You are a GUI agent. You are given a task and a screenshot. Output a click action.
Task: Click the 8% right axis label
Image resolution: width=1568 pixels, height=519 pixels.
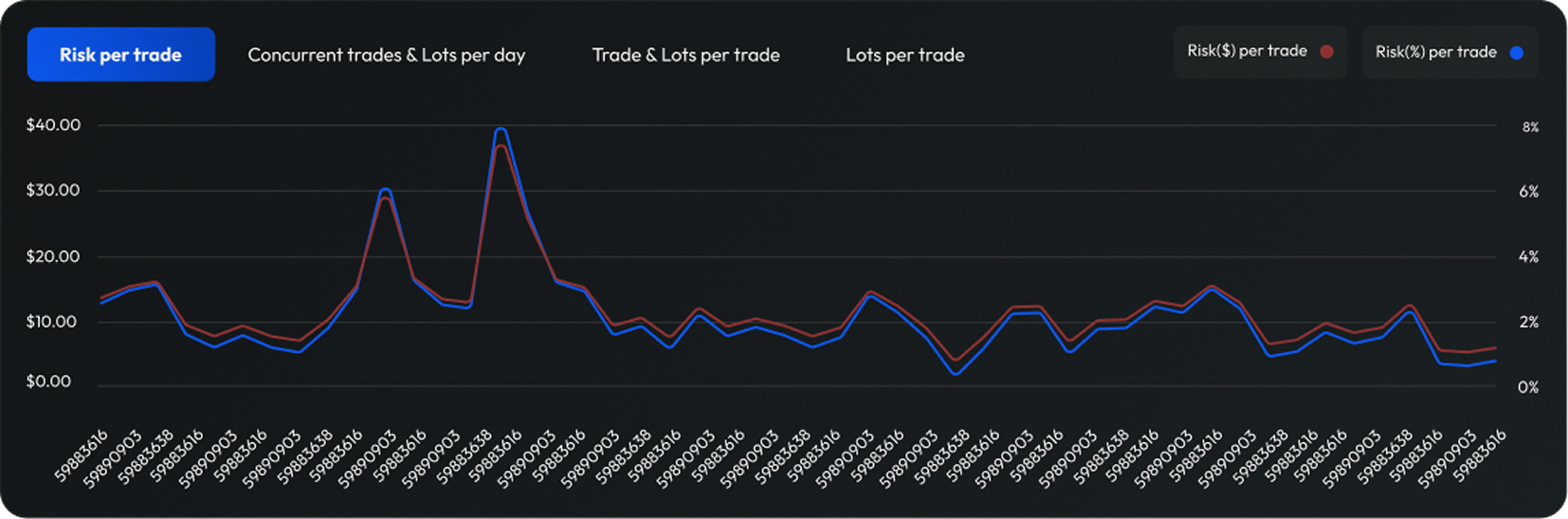click(x=1530, y=127)
